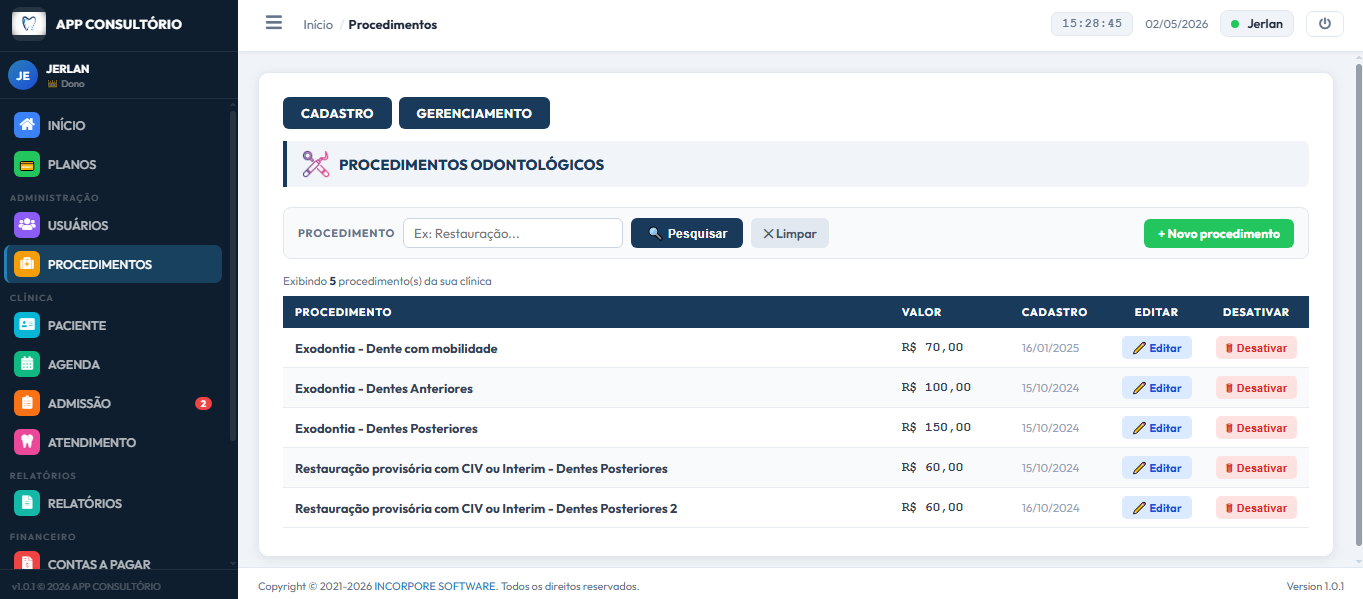
Task: Click Restauração provisória Dentes Posteriores 2 name
Action: point(486,508)
